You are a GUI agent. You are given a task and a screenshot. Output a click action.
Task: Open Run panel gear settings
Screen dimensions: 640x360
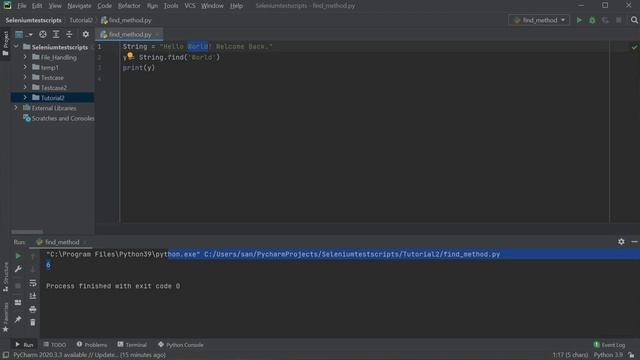(621, 242)
